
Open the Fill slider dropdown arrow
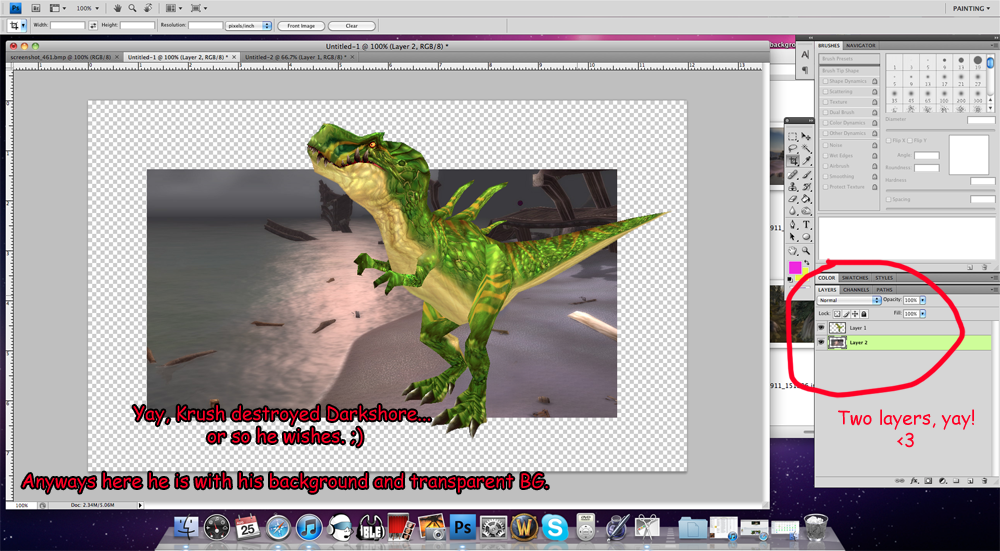click(922, 314)
